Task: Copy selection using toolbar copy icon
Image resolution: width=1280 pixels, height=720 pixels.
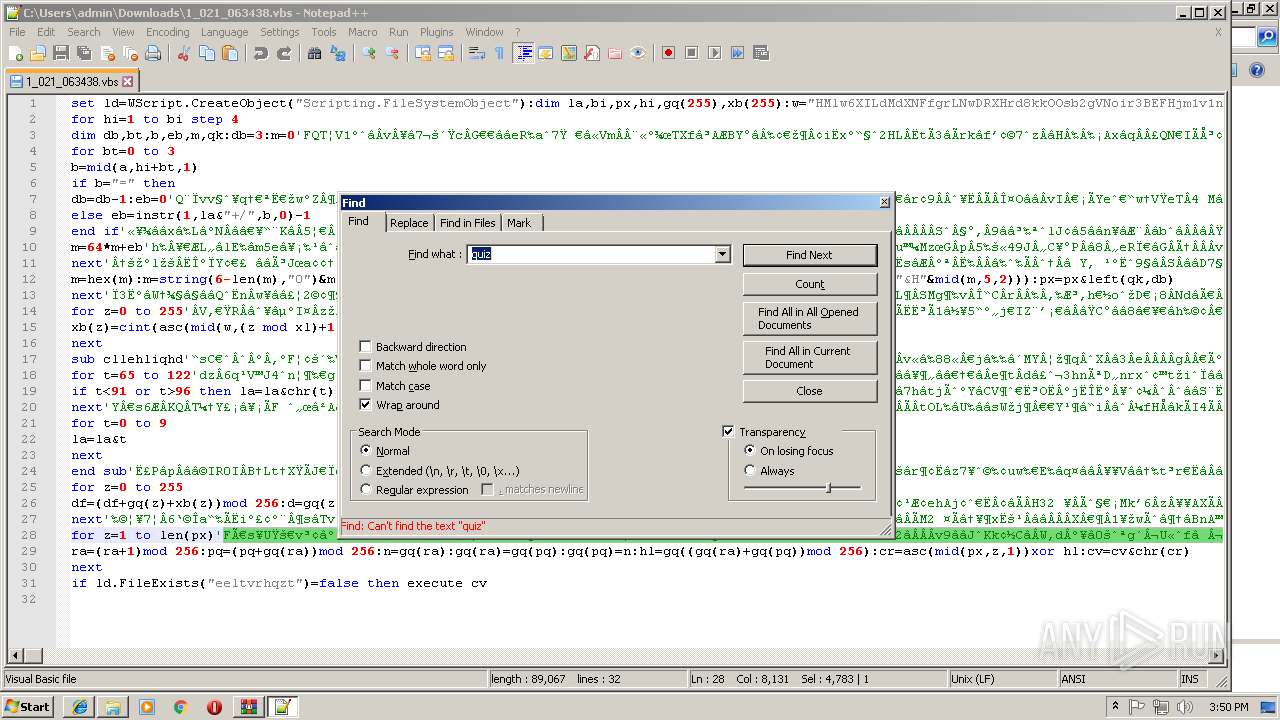Action: [206, 53]
